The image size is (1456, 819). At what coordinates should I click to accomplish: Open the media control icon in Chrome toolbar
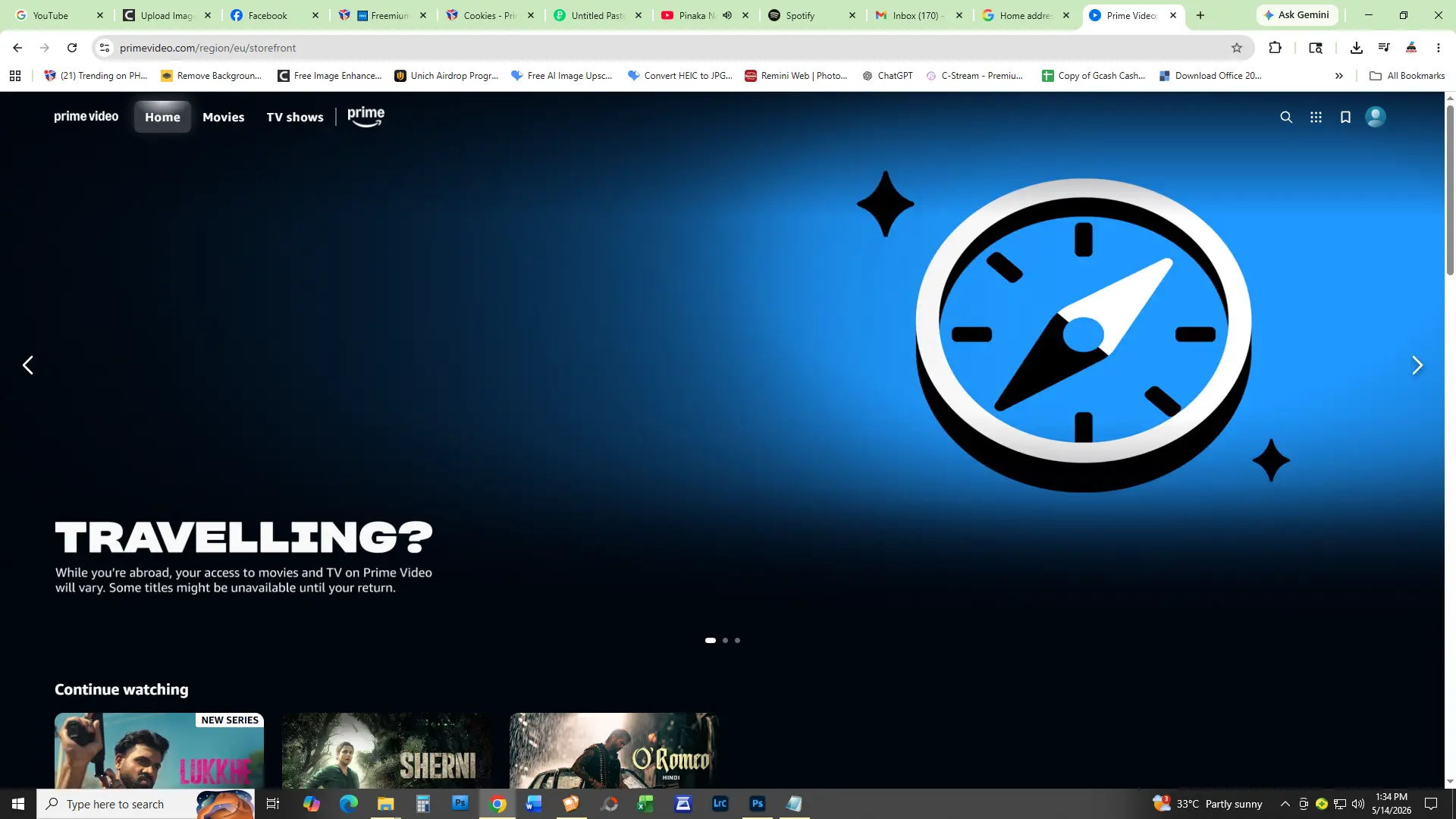pyautogui.click(x=1384, y=48)
